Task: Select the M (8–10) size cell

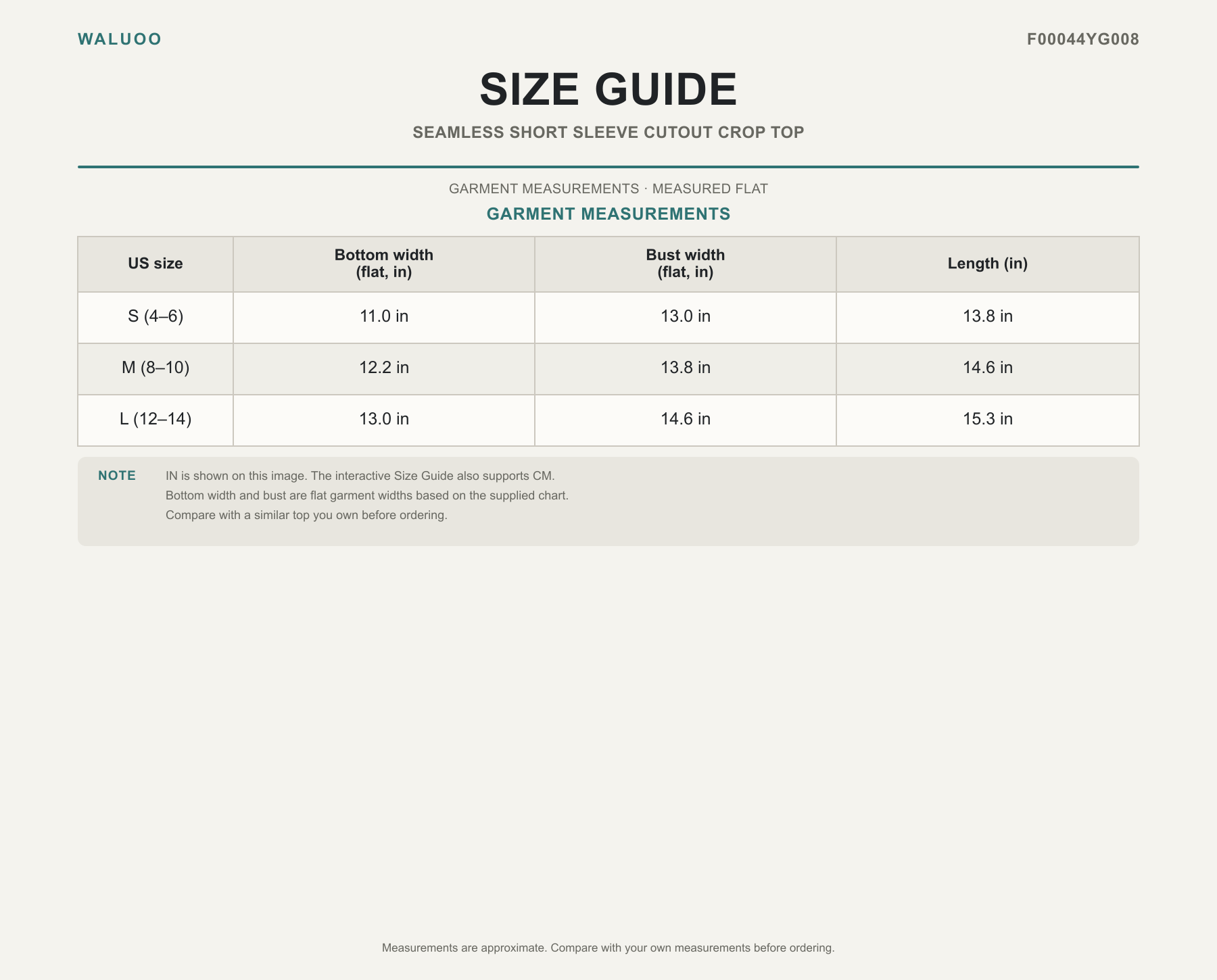Action: (x=156, y=368)
